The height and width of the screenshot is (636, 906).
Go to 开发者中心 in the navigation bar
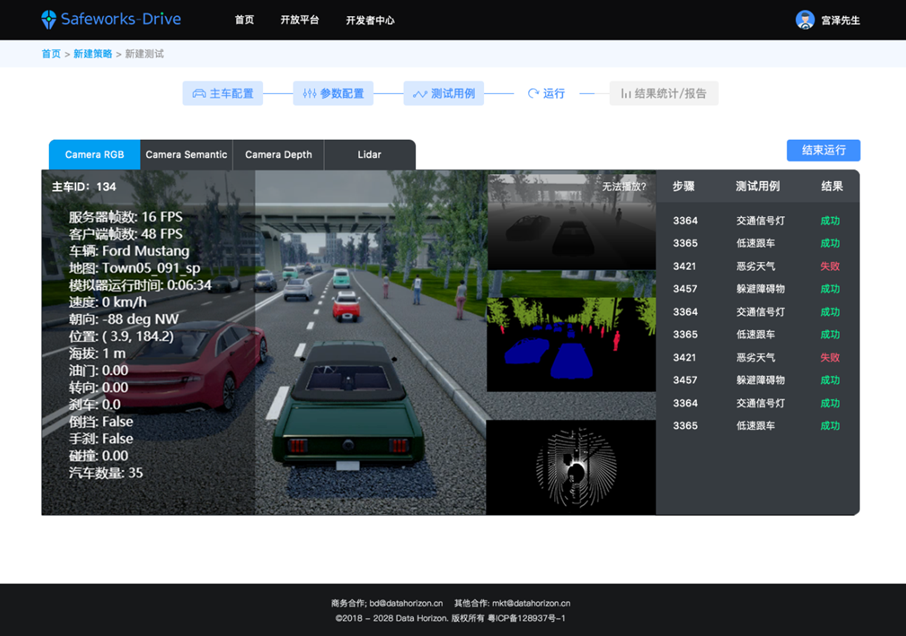(x=370, y=20)
